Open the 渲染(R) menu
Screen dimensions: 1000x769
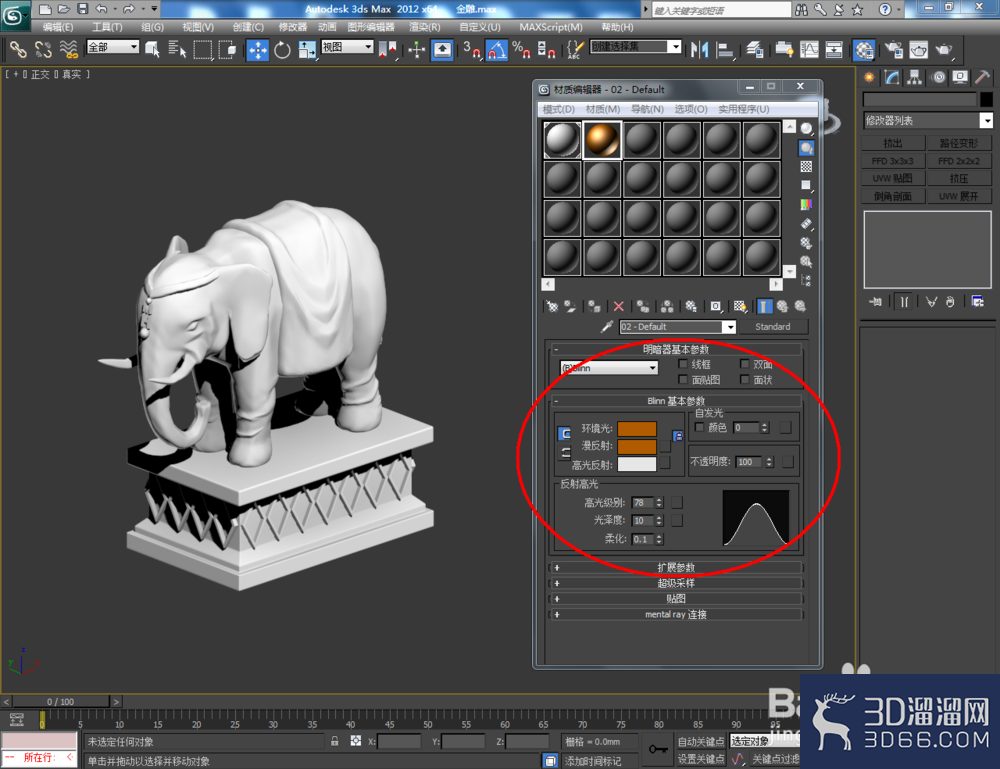pyautogui.click(x=424, y=27)
